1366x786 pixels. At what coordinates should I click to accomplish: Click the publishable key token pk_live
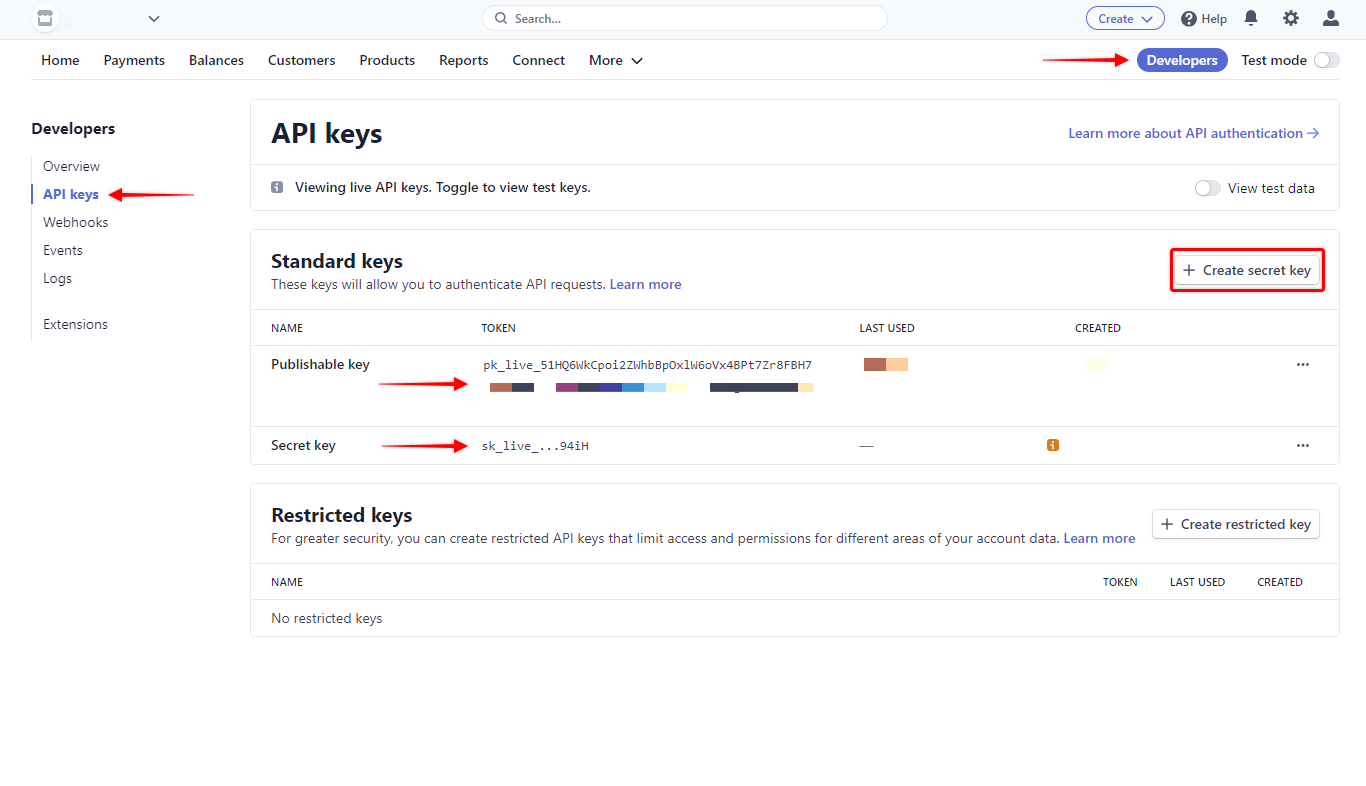pos(647,365)
